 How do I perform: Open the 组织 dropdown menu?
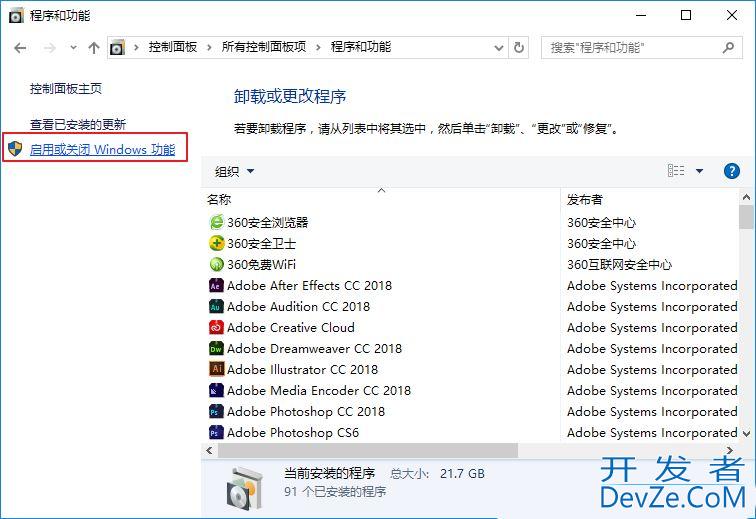[234, 171]
